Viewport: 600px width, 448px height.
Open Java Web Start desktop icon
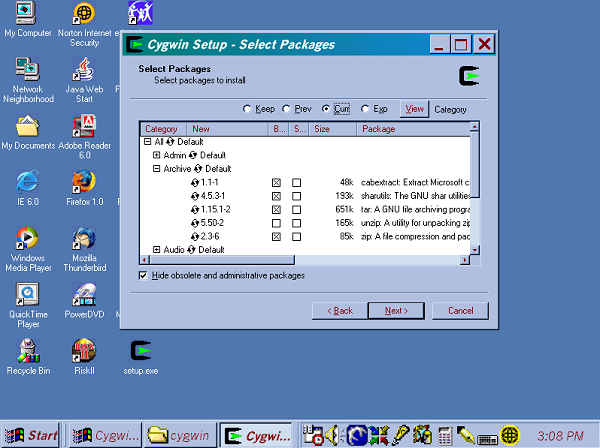[84, 80]
